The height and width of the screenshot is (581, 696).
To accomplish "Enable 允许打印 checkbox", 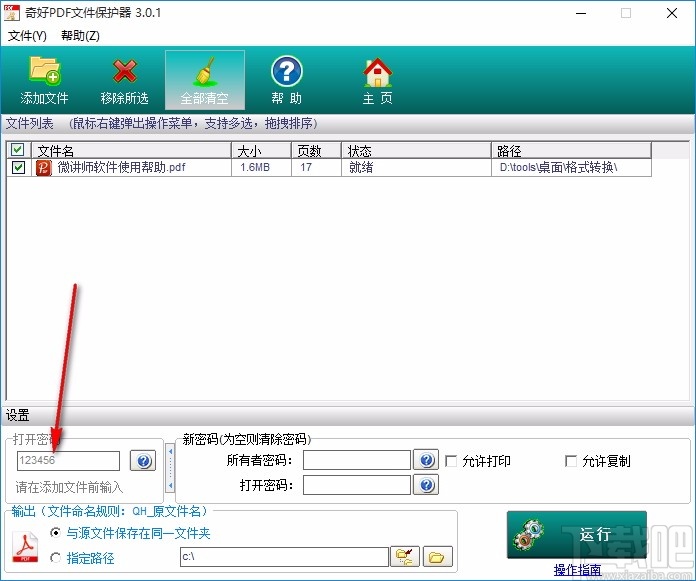I will click(x=451, y=461).
